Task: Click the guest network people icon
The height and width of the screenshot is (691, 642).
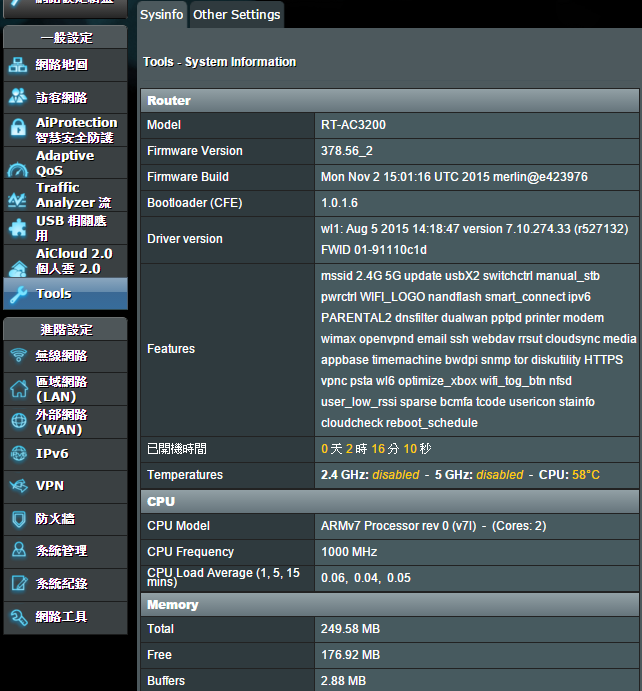Action: click(18, 97)
